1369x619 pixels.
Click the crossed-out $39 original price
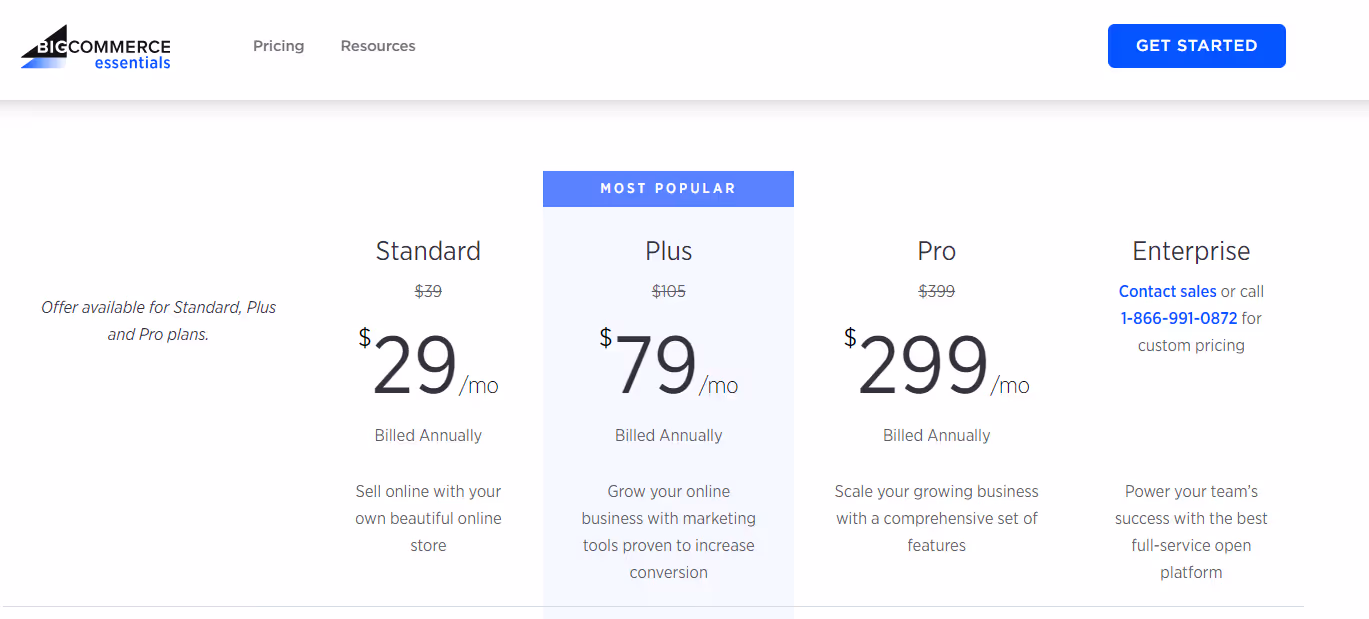tap(428, 291)
